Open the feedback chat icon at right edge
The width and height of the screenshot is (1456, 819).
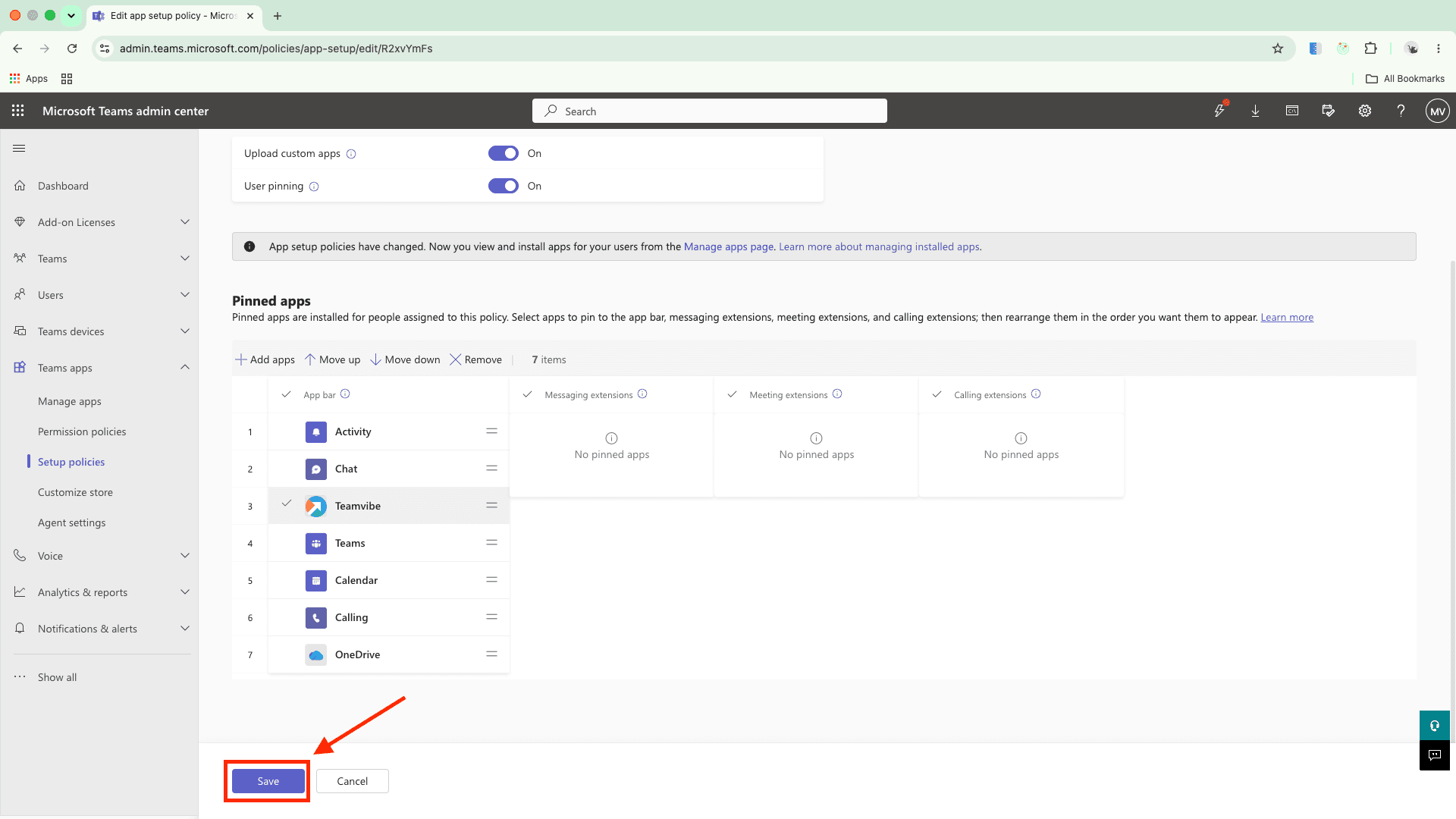point(1435,755)
